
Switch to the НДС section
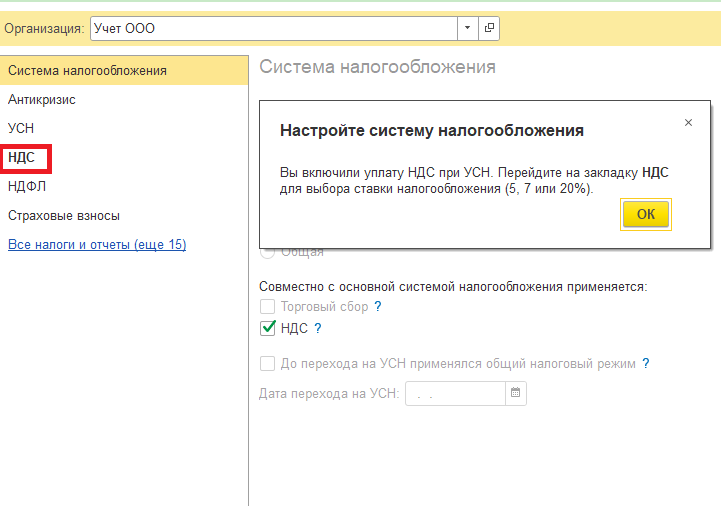(21, 157)
